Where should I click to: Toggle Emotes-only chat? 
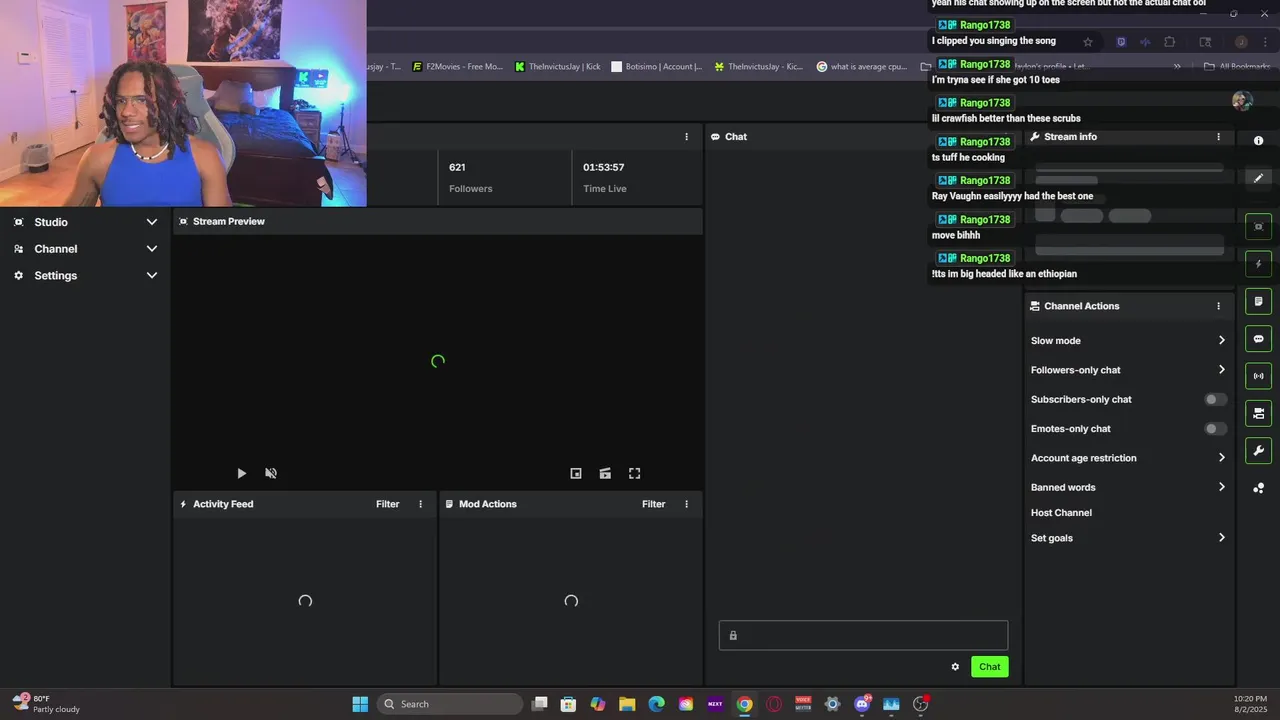[x=1214, y=429]
